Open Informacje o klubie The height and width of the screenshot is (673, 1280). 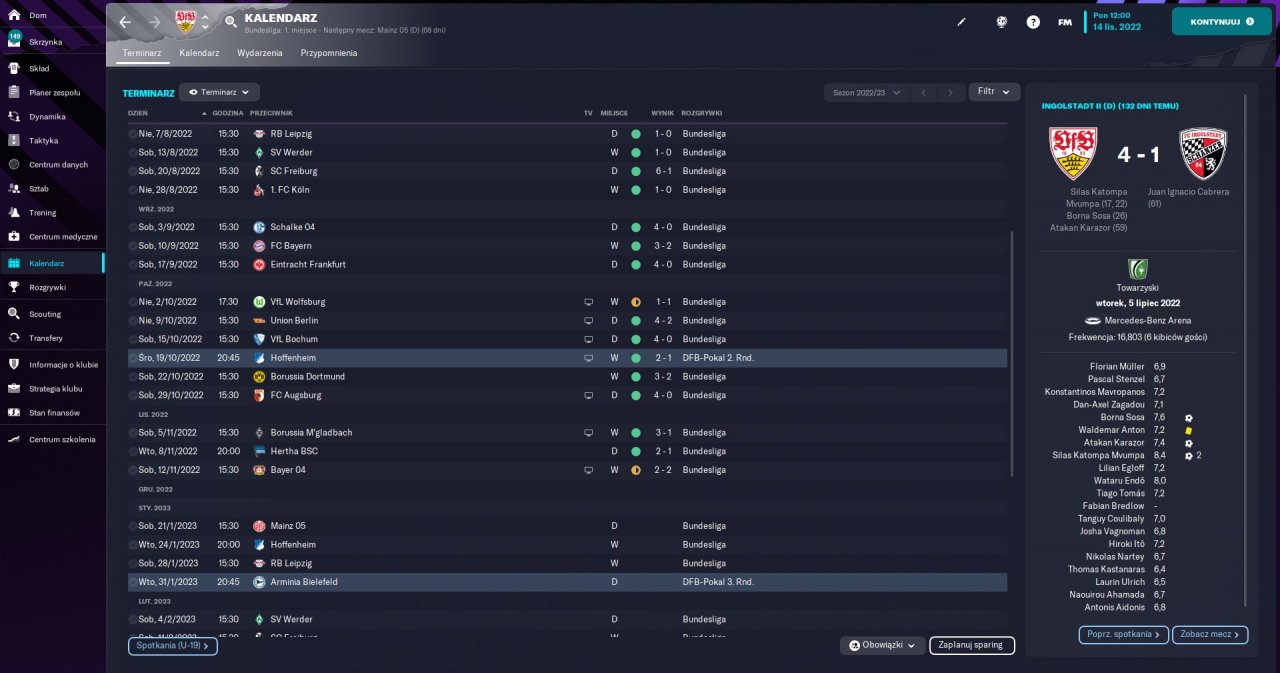[x=63, y=364]
